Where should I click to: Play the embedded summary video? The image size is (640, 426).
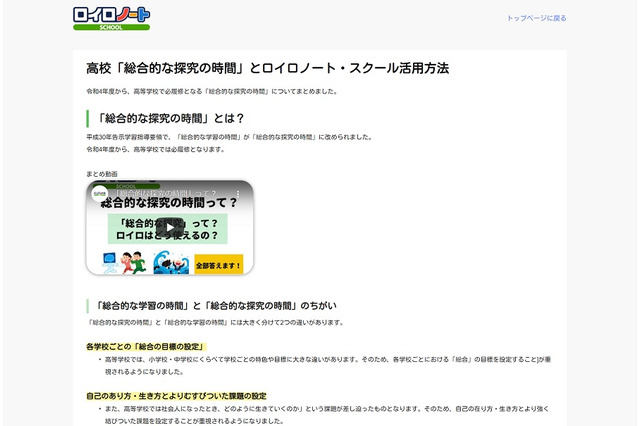click(x=170, y=227)
